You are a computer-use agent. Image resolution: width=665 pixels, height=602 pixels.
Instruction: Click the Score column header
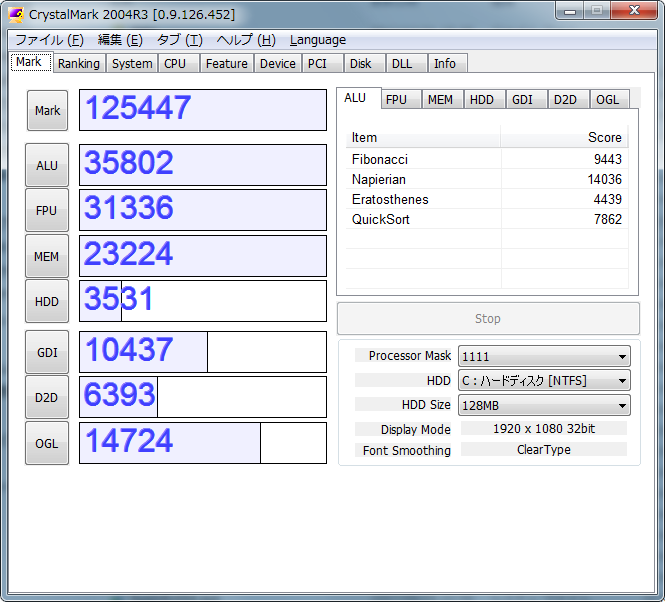[564, 138]
